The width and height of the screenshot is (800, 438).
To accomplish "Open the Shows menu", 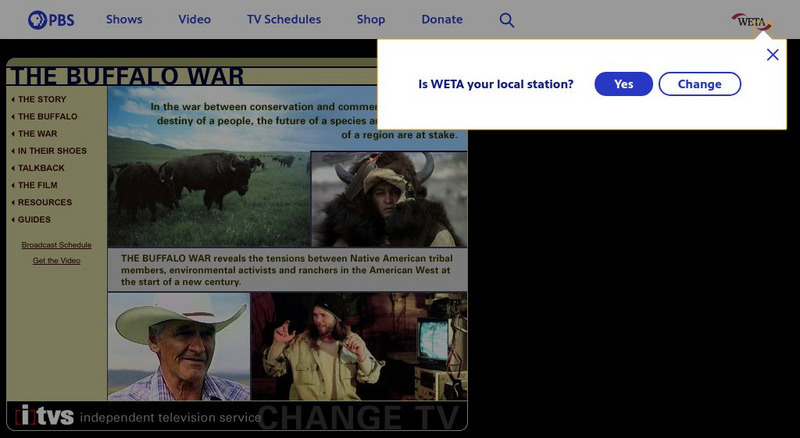I will tap(124, 20).
